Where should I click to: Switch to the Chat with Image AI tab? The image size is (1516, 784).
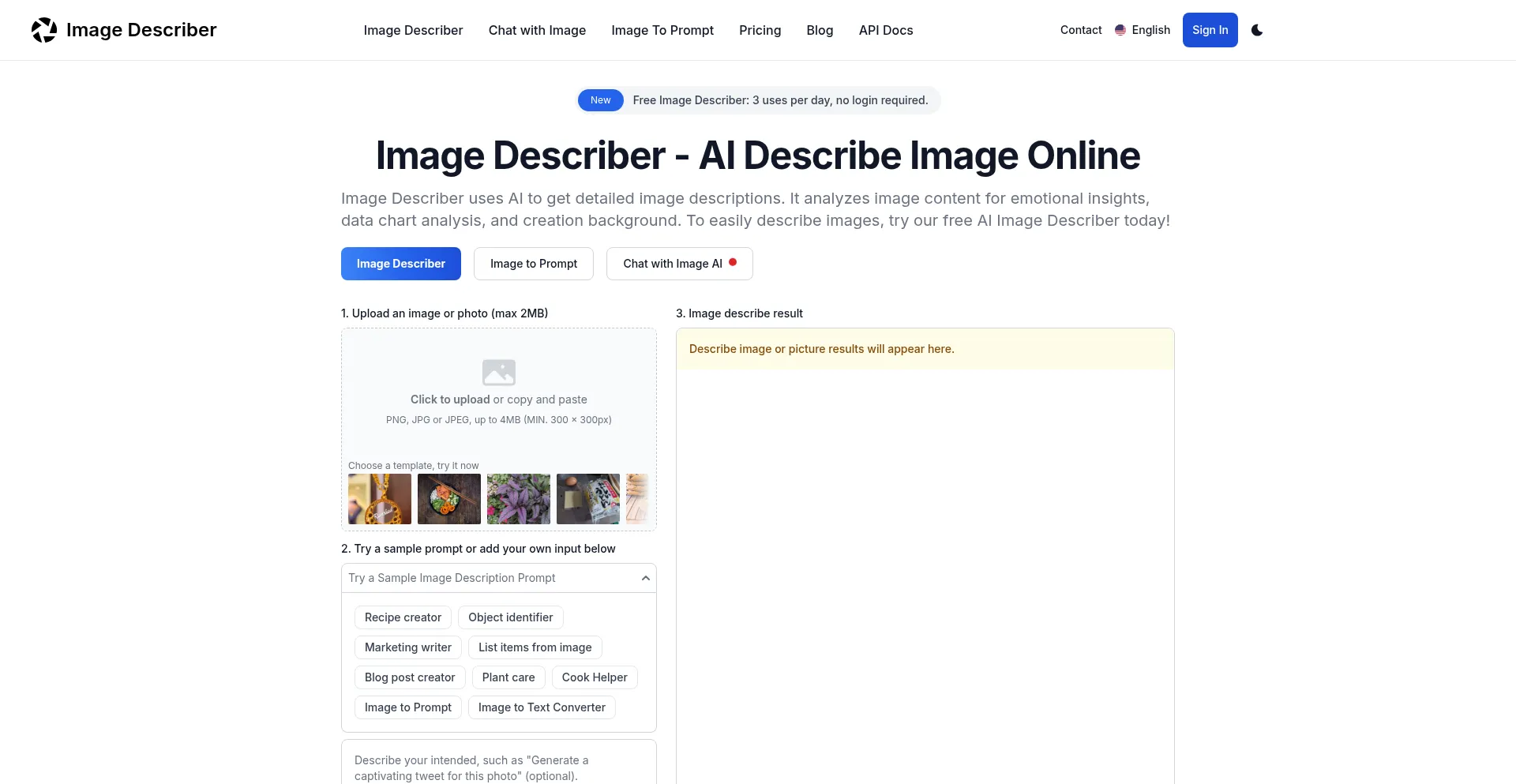click(x=680, y=264)
